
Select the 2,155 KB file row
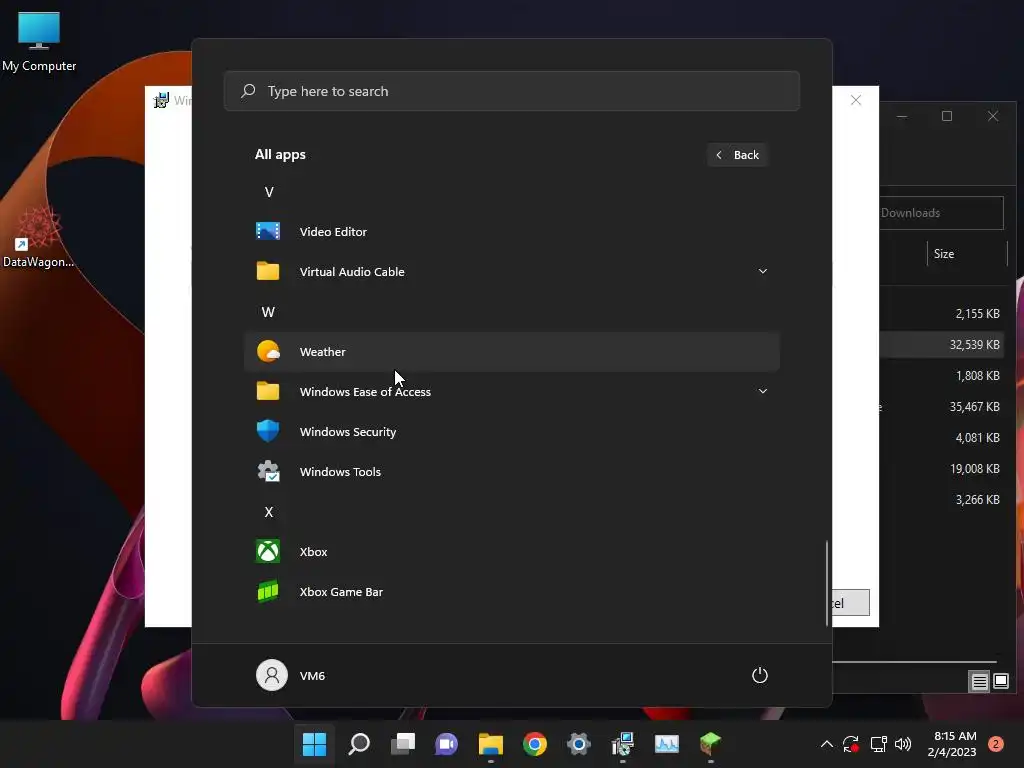point(941,314)
